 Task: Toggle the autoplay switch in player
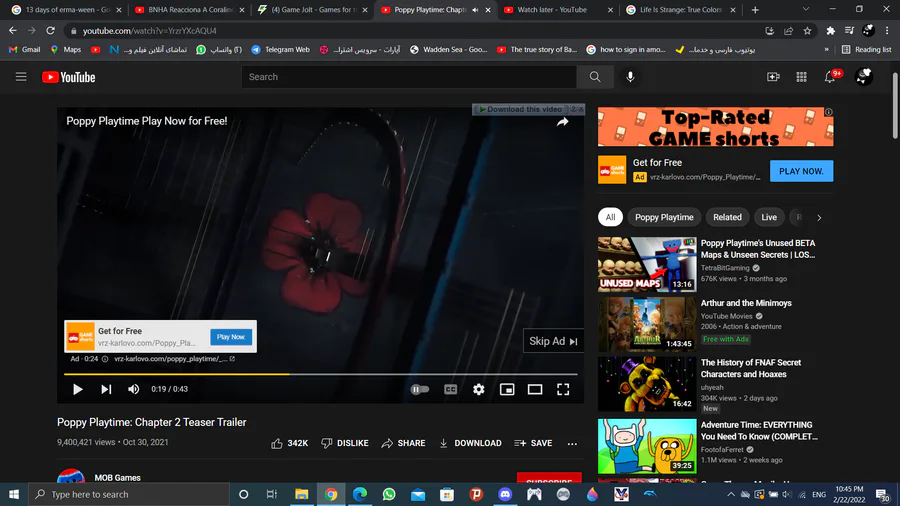[420, 390]
